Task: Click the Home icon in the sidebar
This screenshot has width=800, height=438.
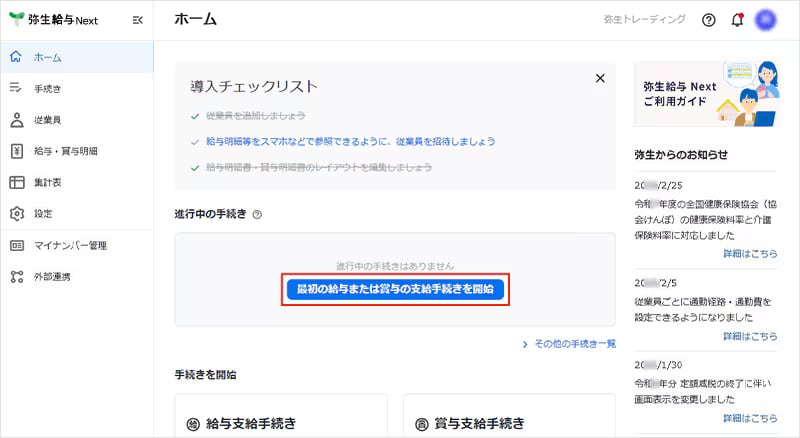Action: [x=16, y=57]
